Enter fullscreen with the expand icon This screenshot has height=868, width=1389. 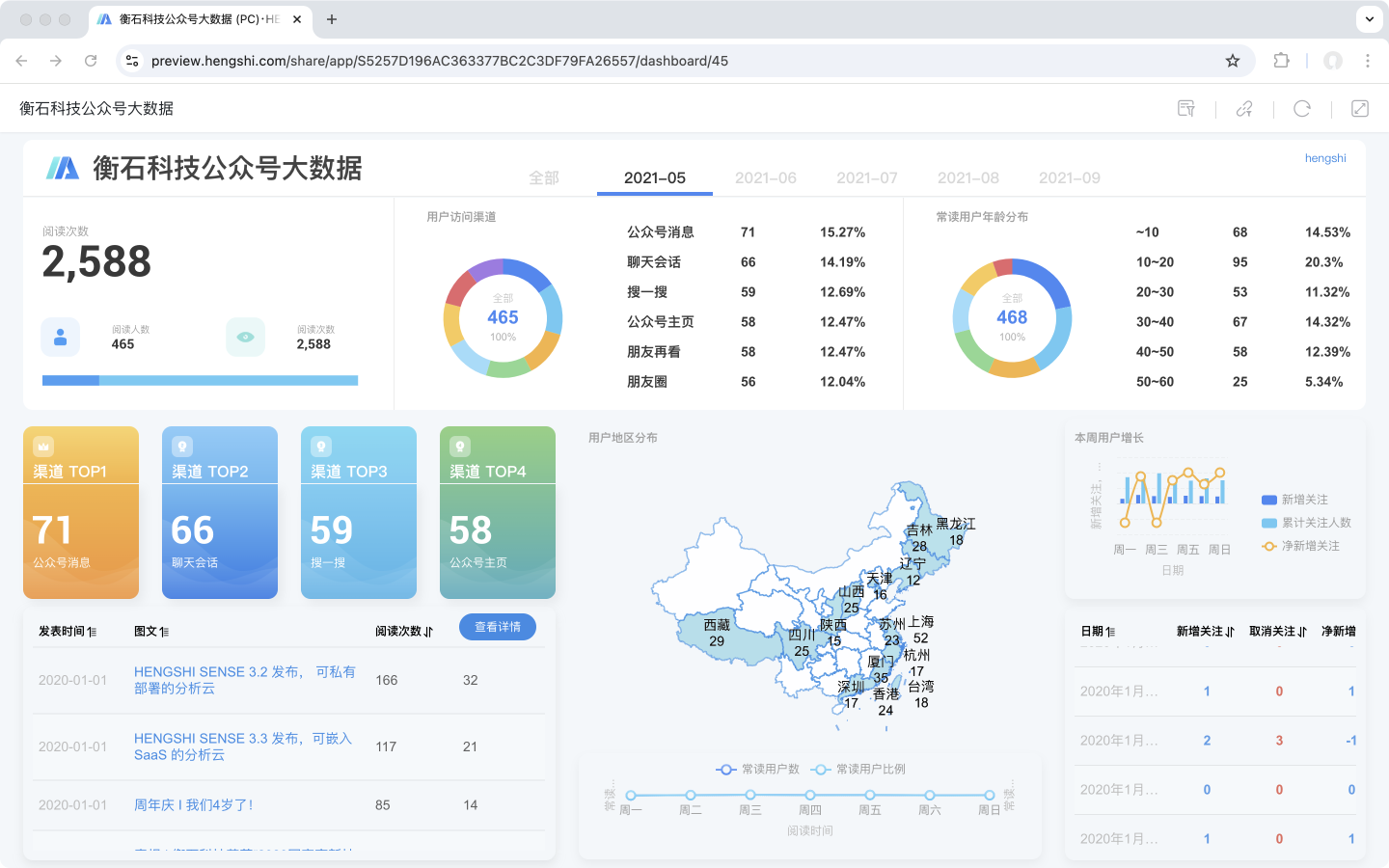click(1360, 109)
